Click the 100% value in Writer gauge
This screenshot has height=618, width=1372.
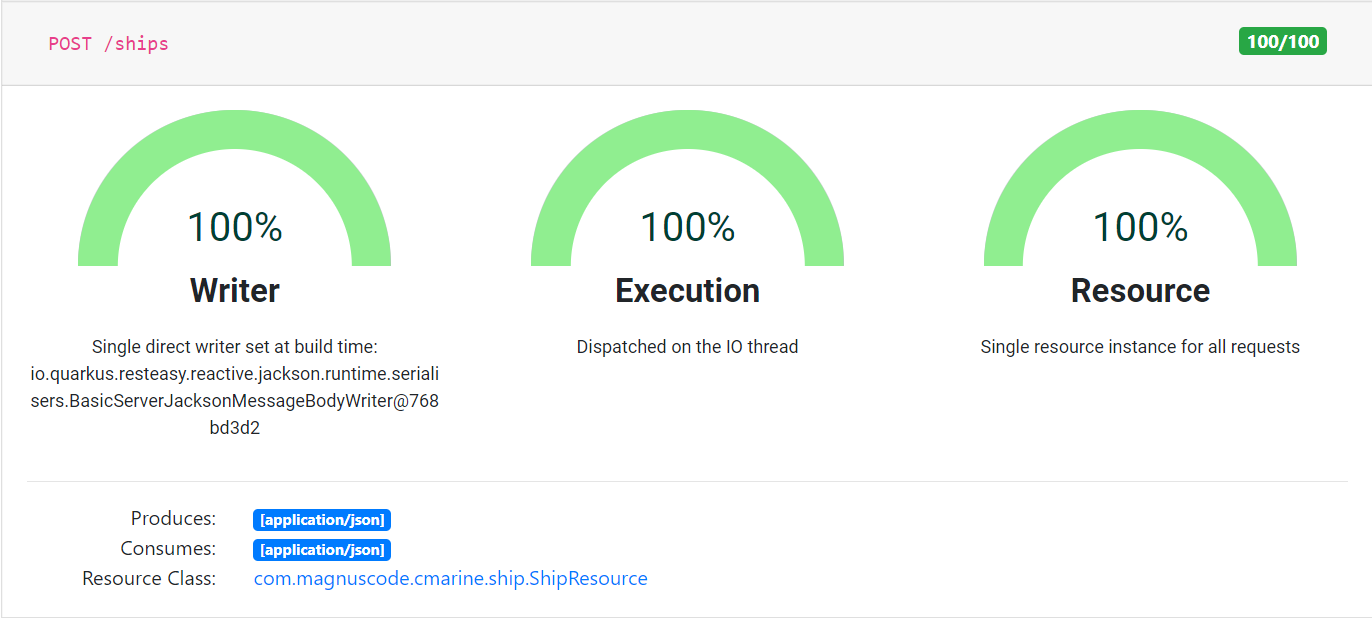[235, 227]
